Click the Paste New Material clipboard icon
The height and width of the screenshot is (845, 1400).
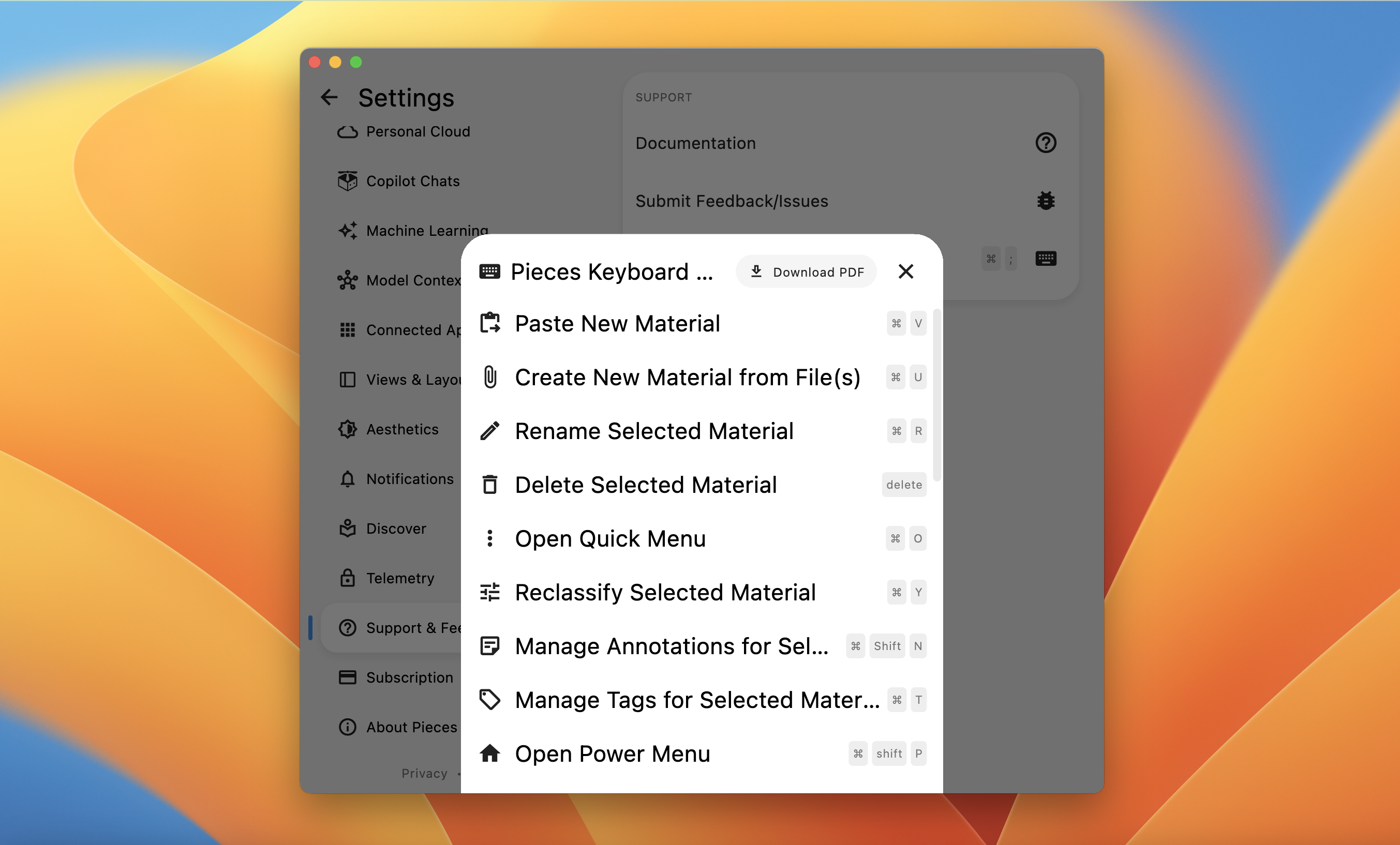click(490, 323)
